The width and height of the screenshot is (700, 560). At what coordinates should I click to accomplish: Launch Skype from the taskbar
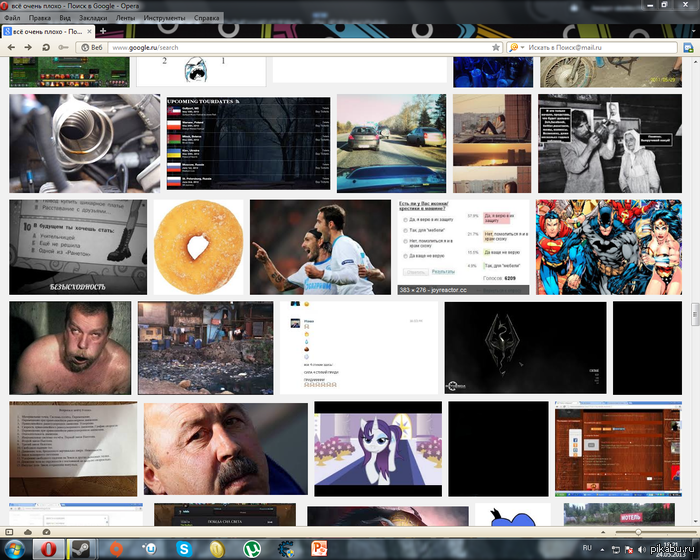(x=184, y=549)
